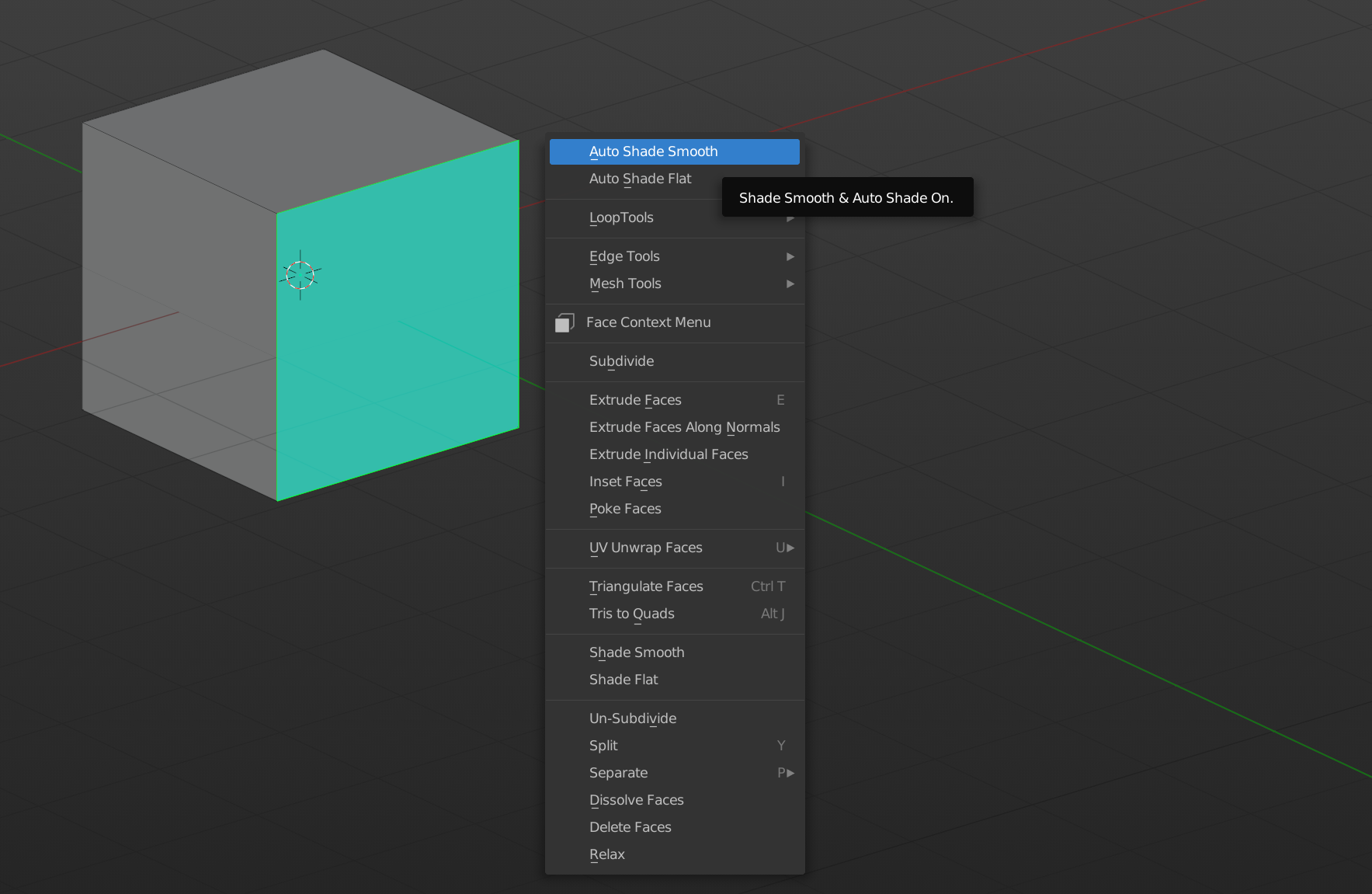Click the 3D cursor crosshair on the cube
Viewport: 1372px width, 894px height.
coord(300,275)
